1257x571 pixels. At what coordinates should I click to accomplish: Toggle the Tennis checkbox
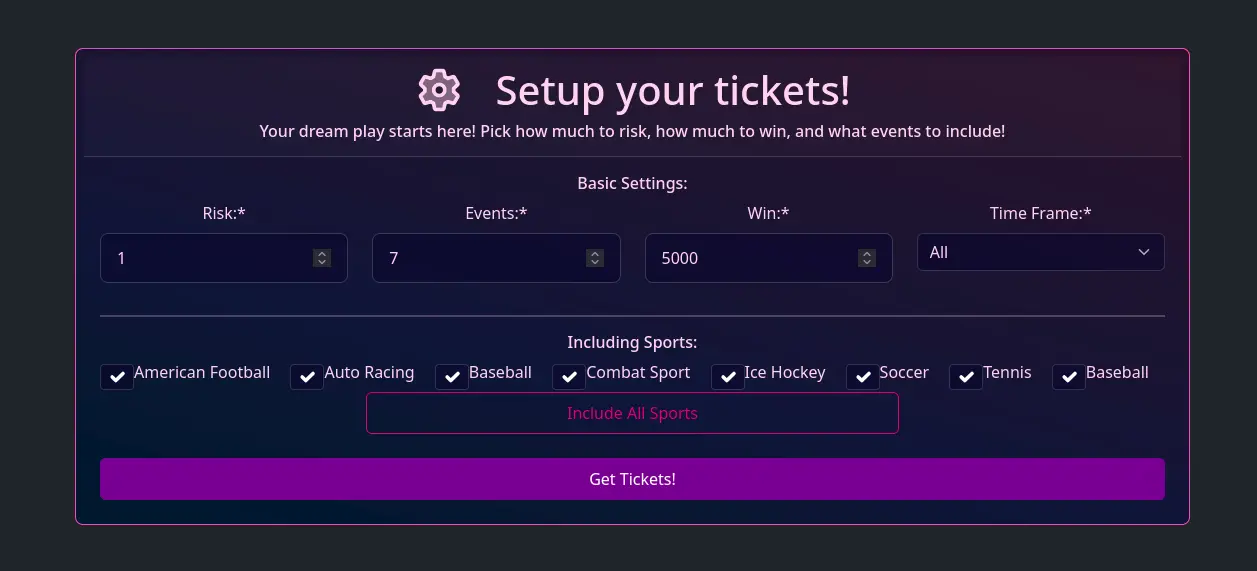pos(966,377)
